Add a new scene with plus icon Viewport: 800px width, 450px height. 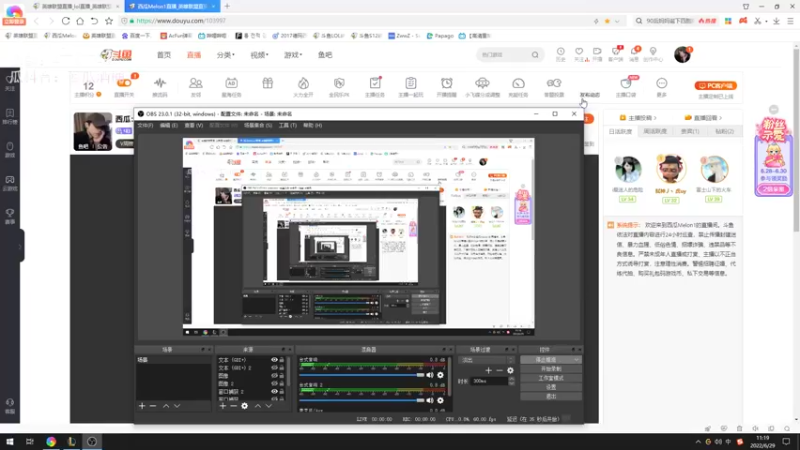pos(142,406)
